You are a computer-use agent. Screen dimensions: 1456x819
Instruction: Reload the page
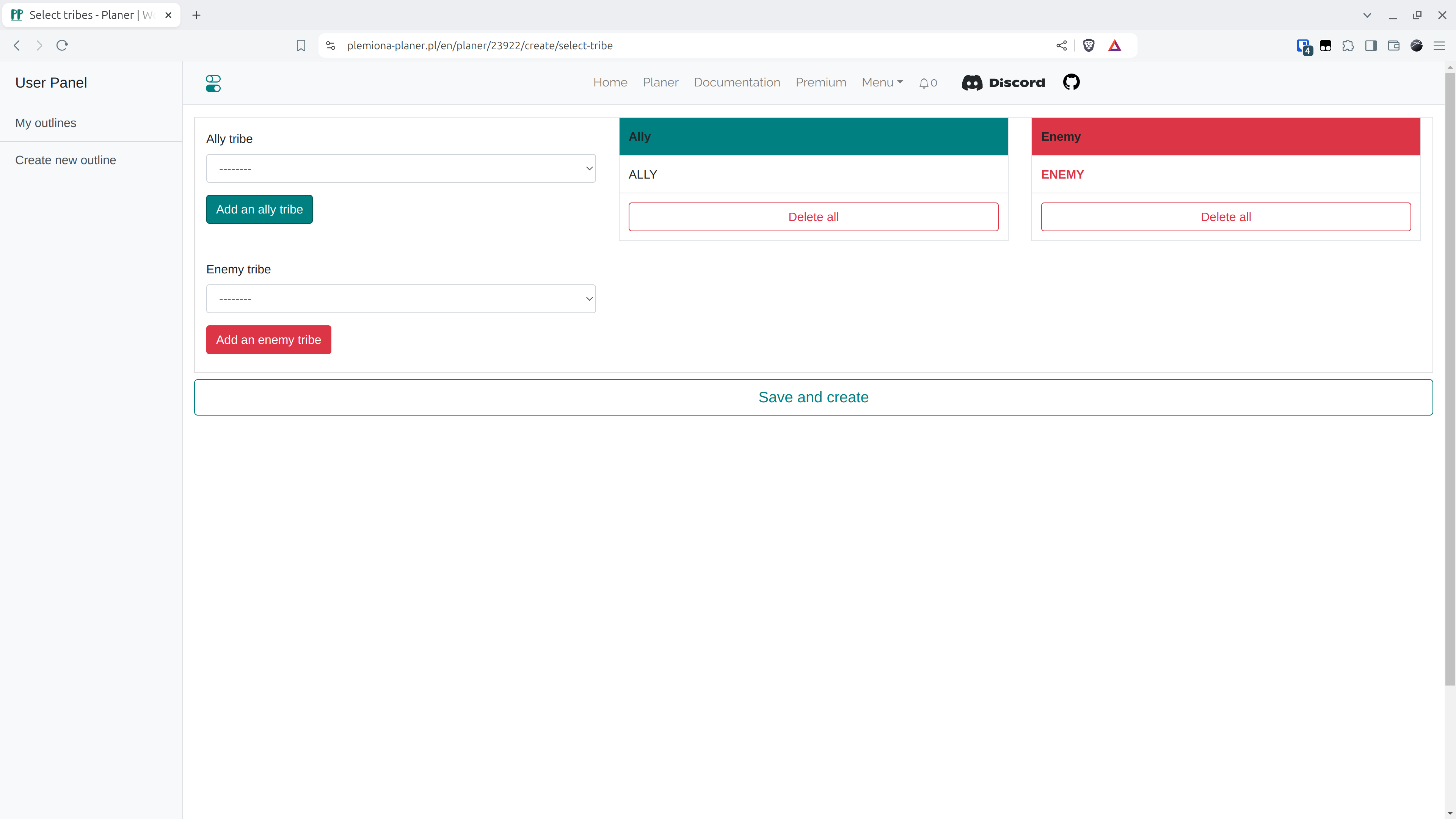pyautogui.click(x=62, y=46)
